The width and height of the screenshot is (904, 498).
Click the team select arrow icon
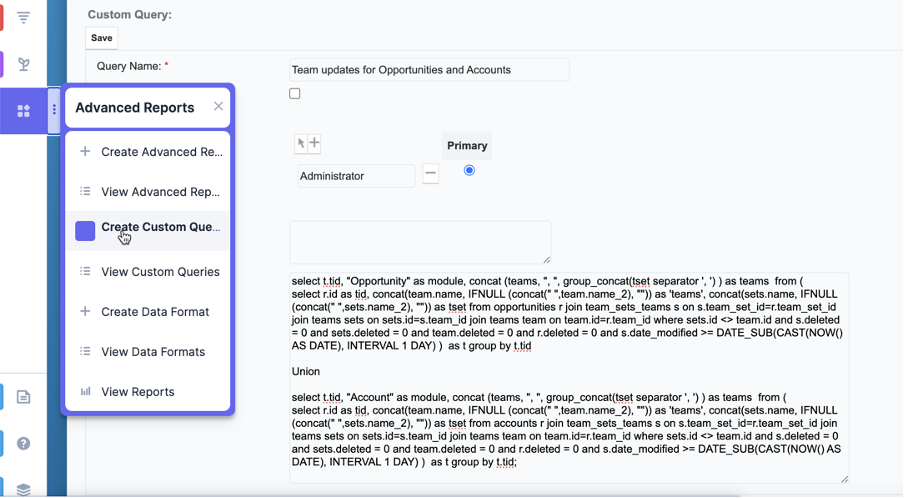point(301,144)
